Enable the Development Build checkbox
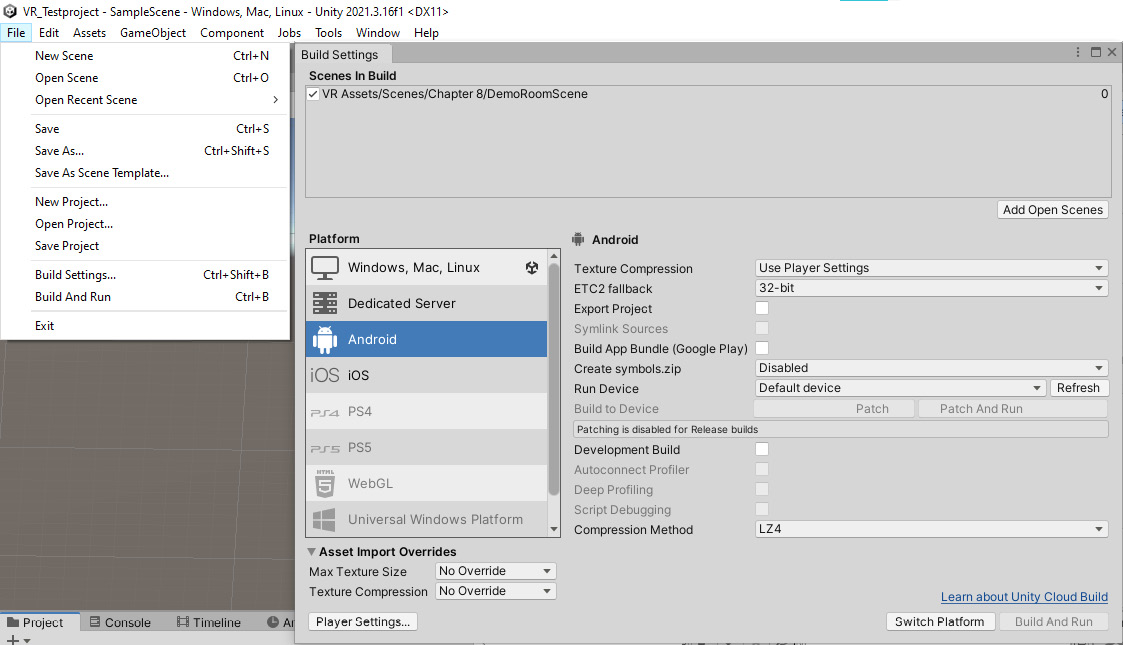 click(x=762, y=450)
